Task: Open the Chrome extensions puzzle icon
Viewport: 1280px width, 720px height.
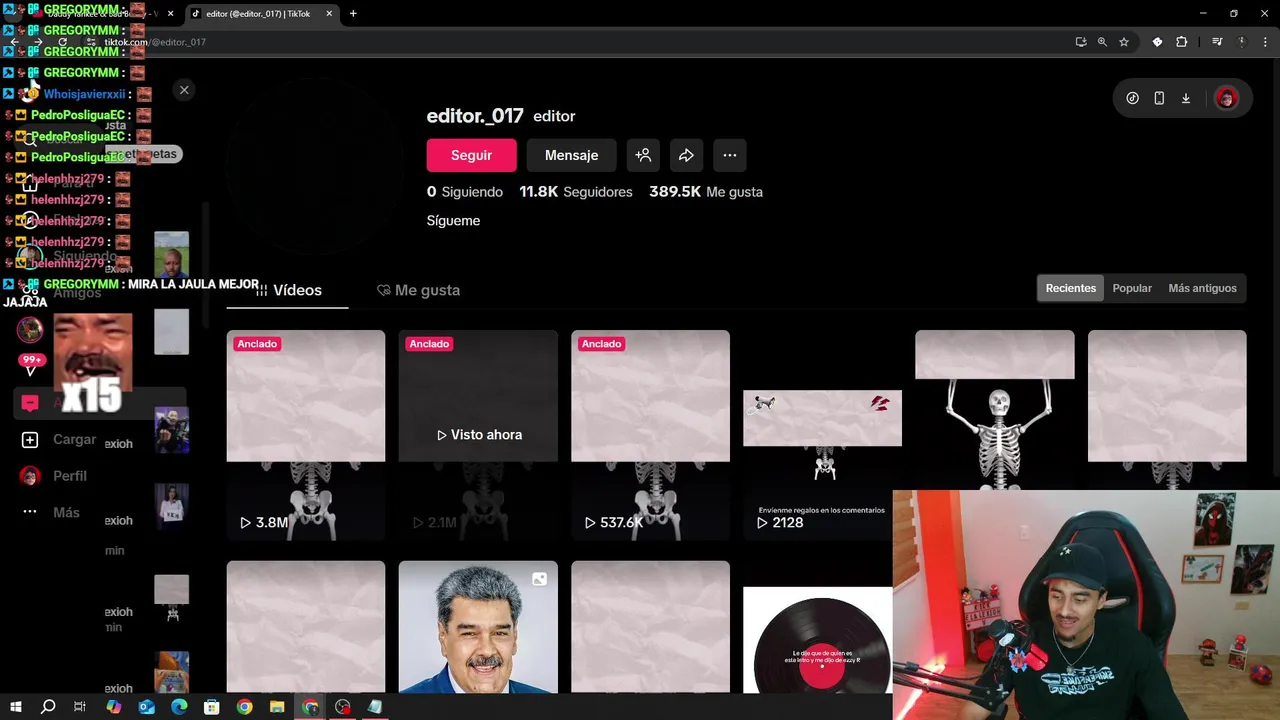Action: [x=1182, y=42]
